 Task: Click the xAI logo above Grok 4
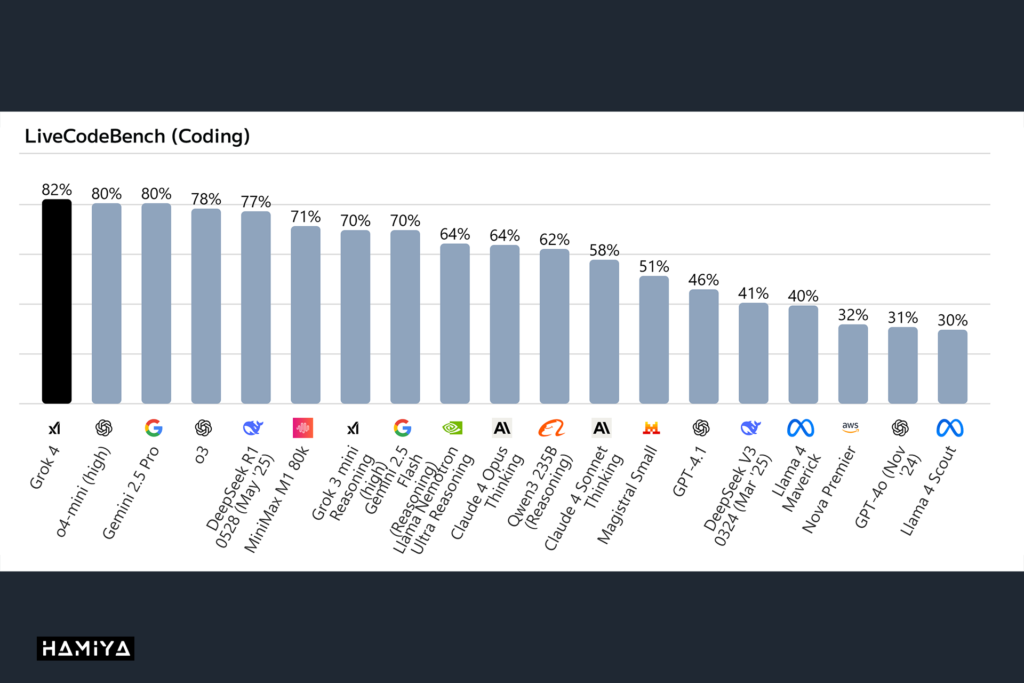pyautogui.click(x=54, y=428)
